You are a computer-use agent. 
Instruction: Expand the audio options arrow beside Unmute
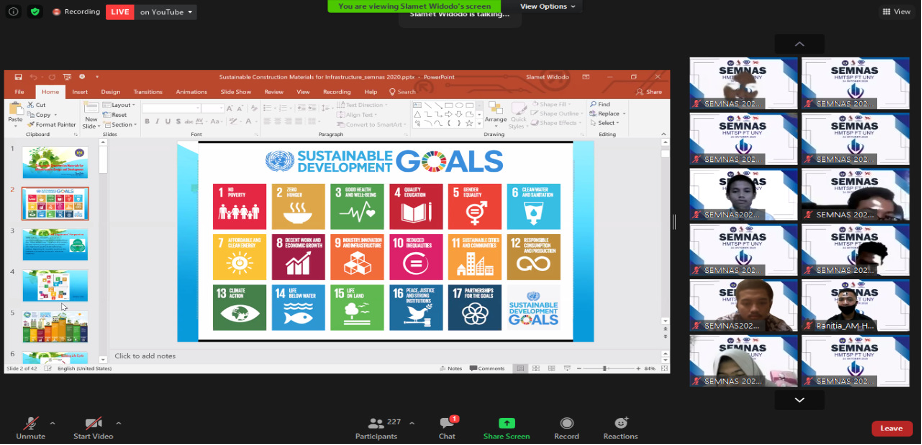[52, 423]
